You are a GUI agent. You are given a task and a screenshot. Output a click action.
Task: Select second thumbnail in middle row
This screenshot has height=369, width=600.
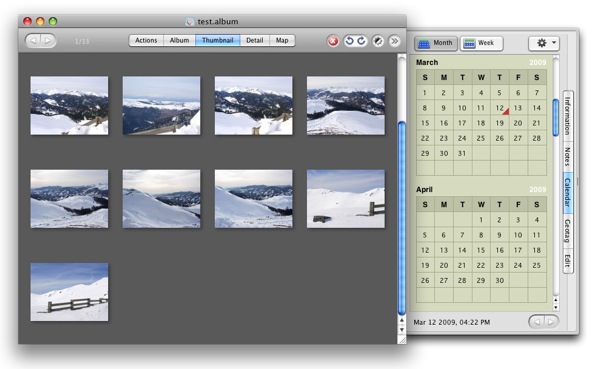pyautogui.click(x=161, y=199)
